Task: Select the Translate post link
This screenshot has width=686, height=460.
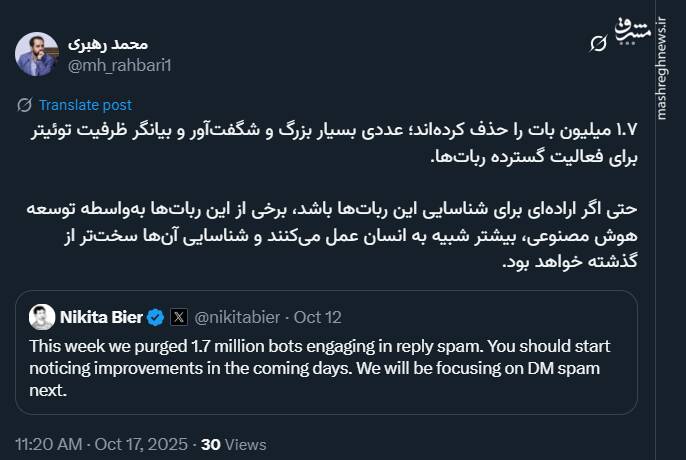Action: (85, 105)
